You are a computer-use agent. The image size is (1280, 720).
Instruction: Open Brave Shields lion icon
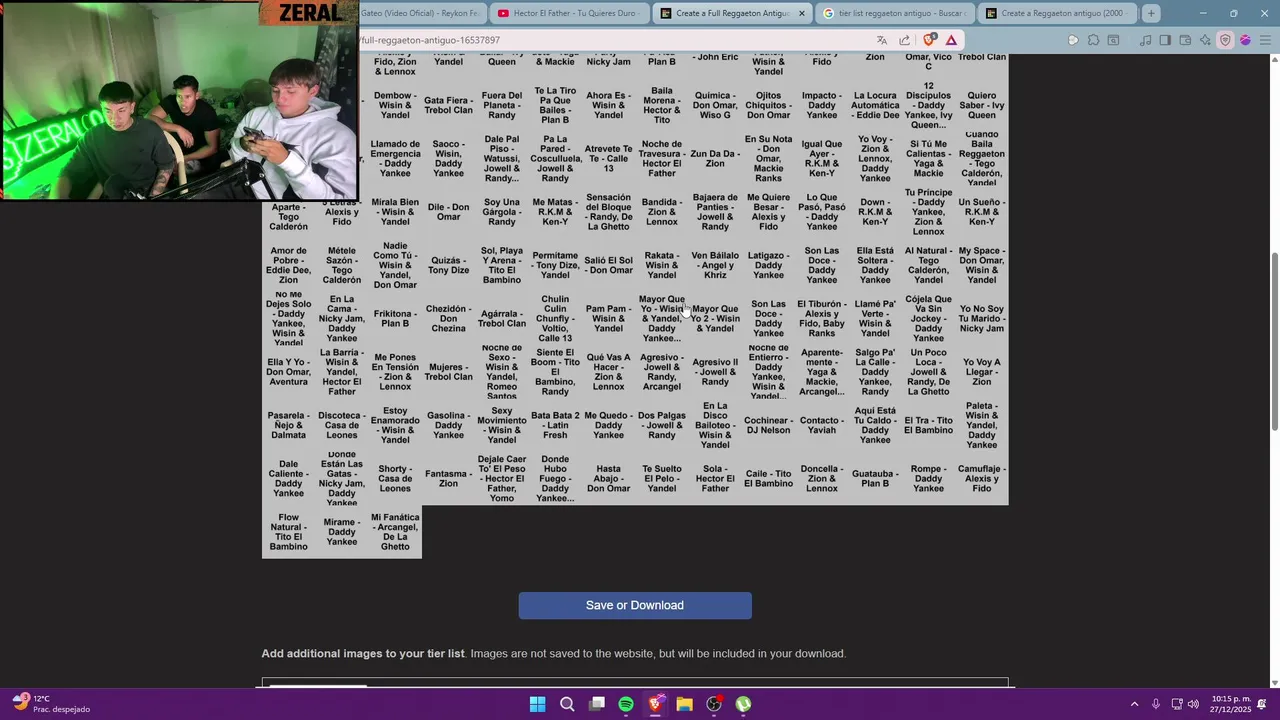pos(929,40)
